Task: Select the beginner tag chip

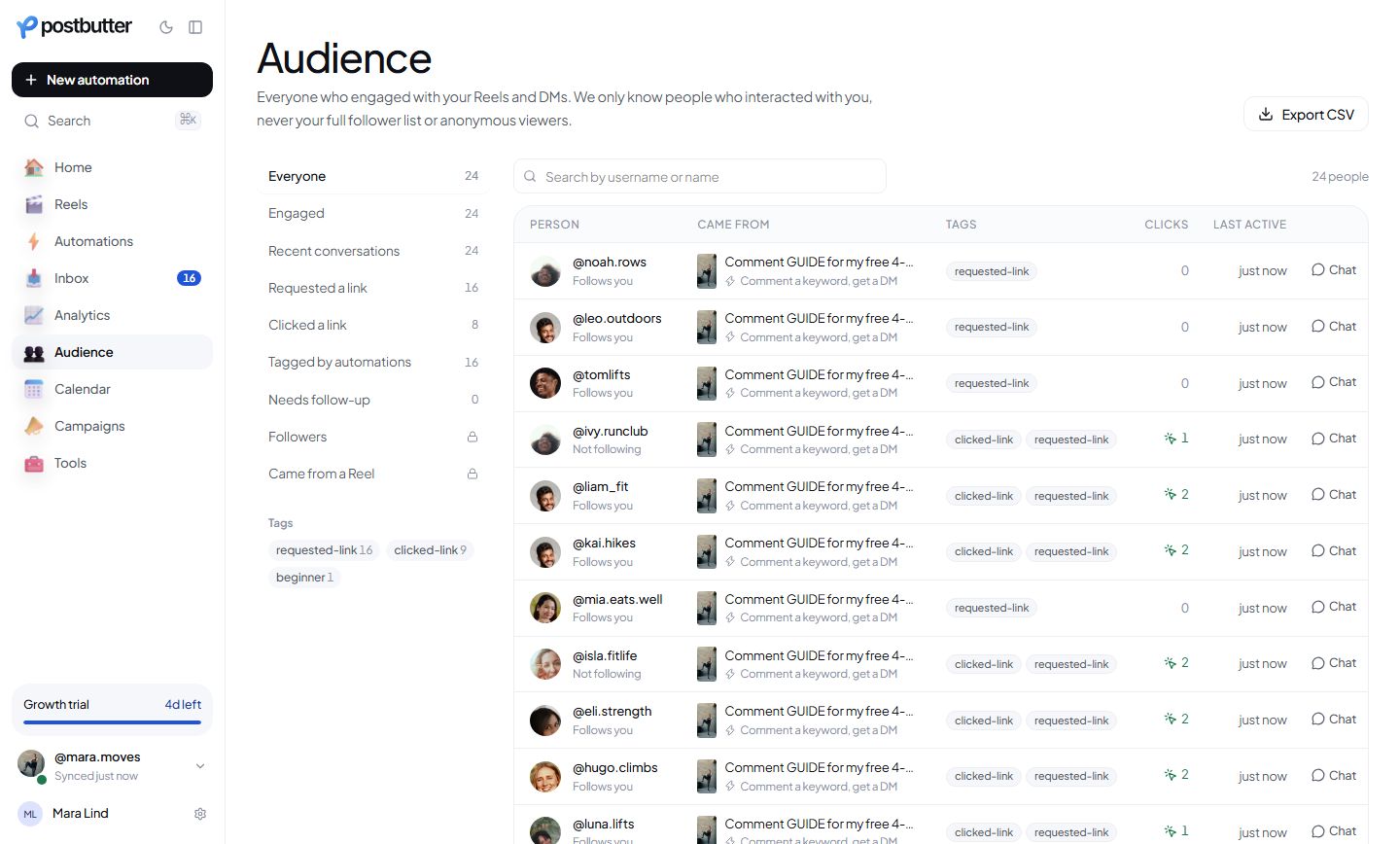Action: [304, 578]
